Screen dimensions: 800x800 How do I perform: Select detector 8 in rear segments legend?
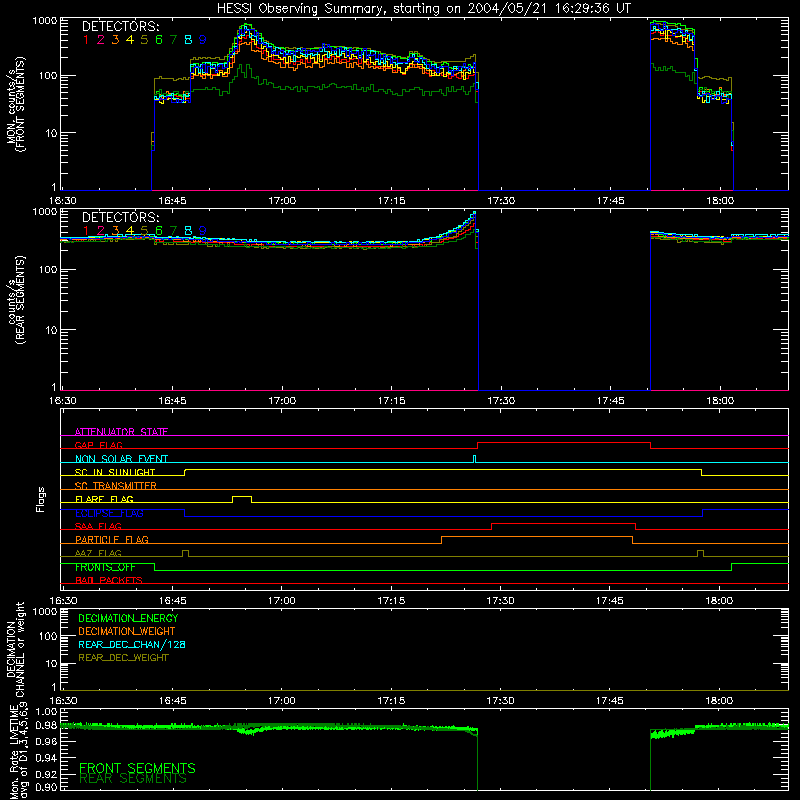pyautogui.click(x=188, y=231)
